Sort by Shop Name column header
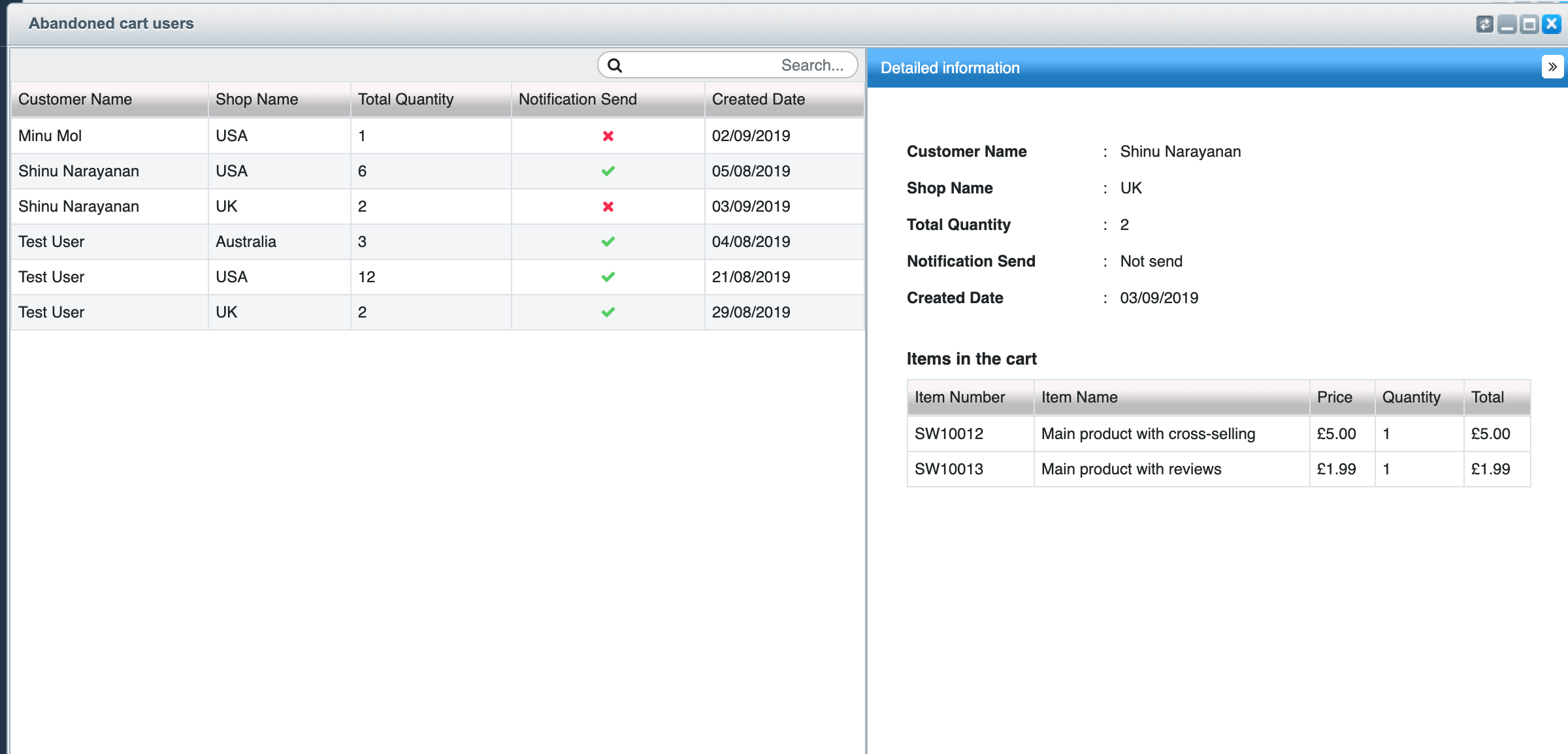Viewport: 1568px width, 754px height. [x=280, y=99]
